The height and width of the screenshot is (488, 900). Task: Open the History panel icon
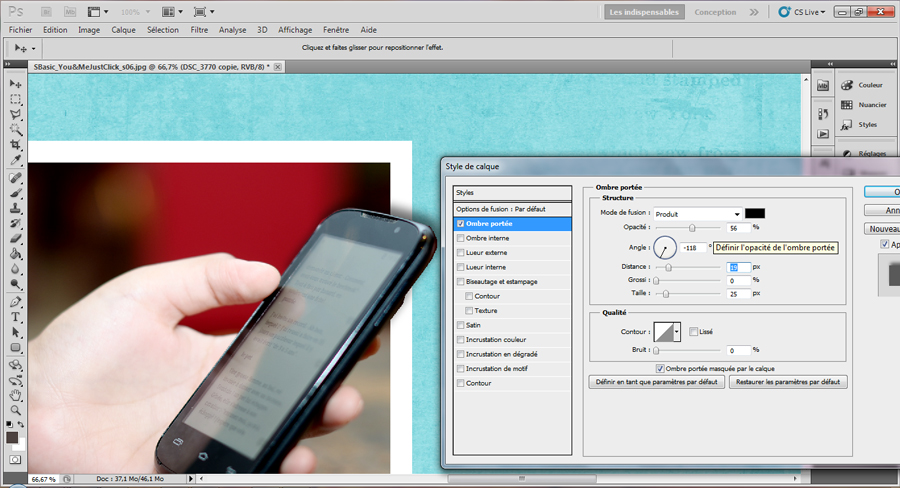click(x=823, y=114)
